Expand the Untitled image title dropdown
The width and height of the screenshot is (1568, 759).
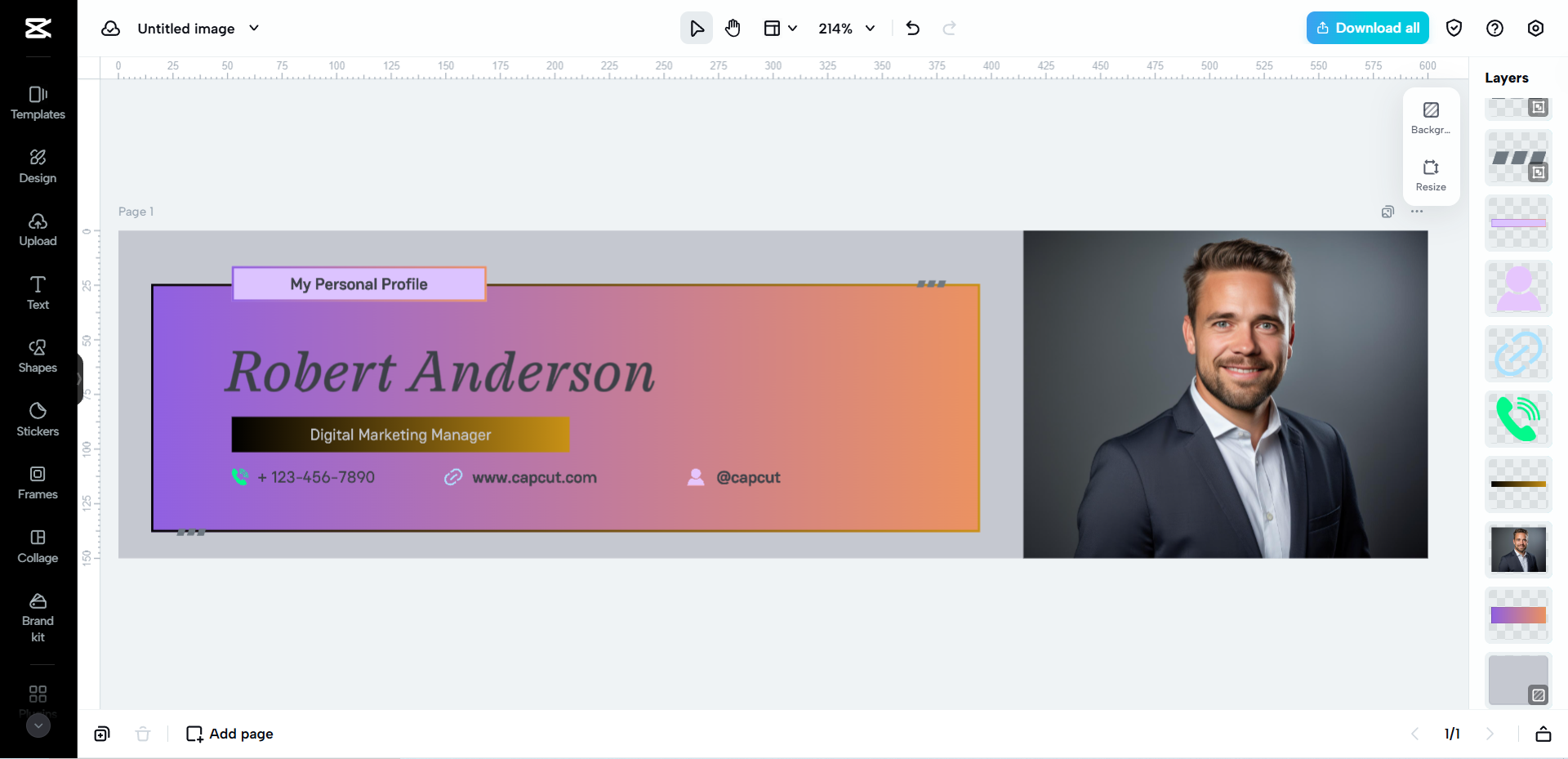click(254, 29)
